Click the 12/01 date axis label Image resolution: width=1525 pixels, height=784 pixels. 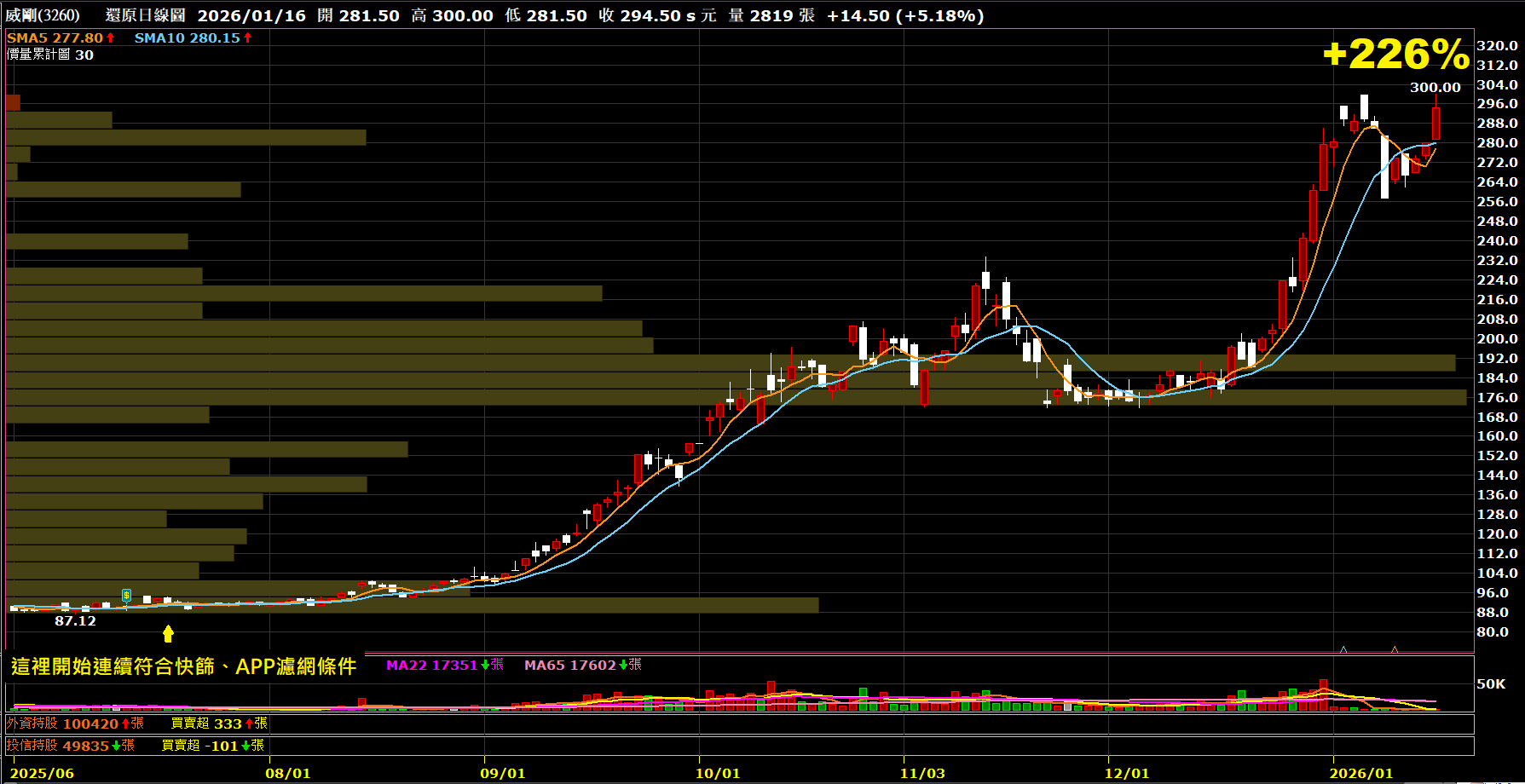(1127, 773)
